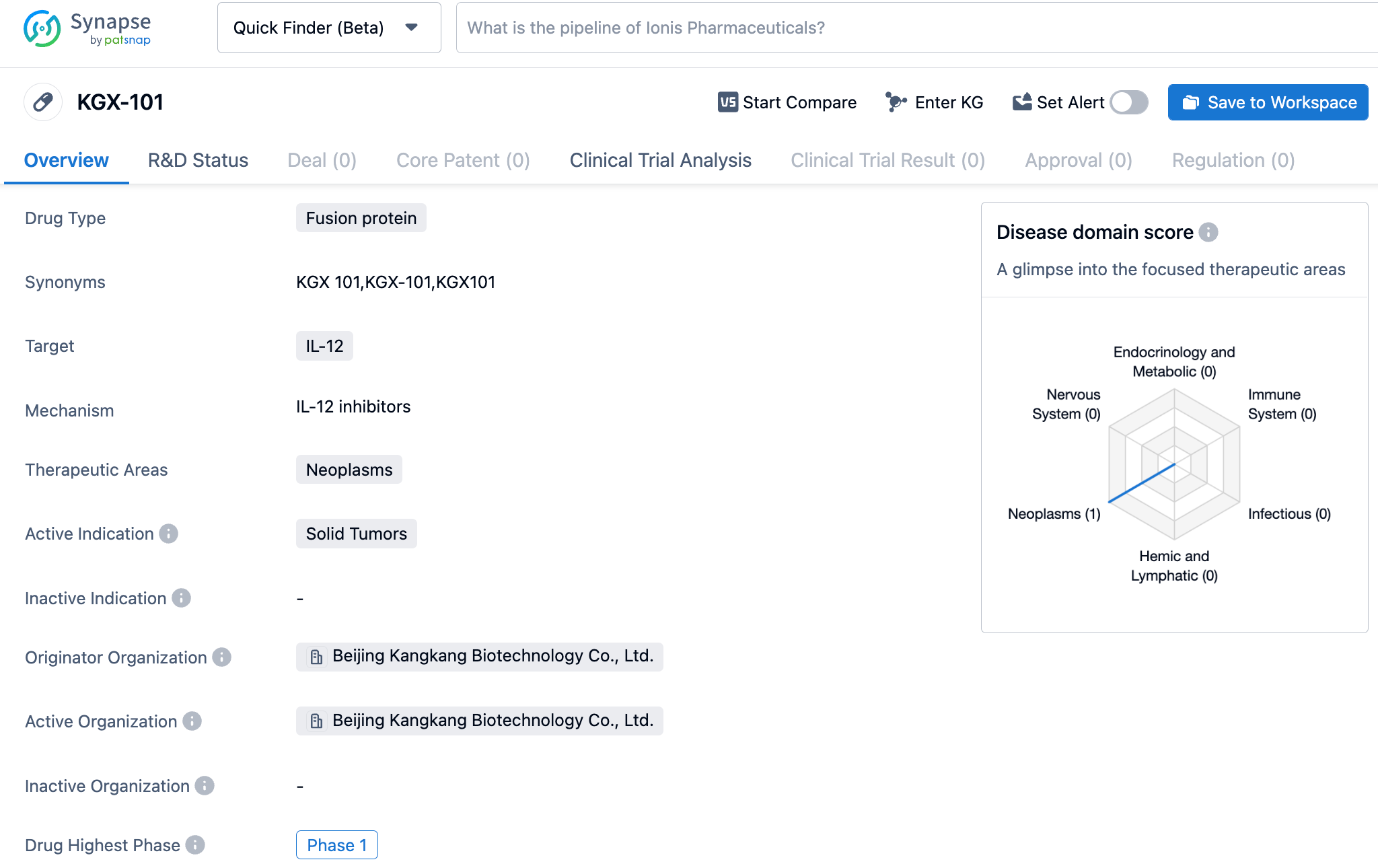Click the Solid Tumors active indication tag
1378x868 pixels.
tap(356, 534)
